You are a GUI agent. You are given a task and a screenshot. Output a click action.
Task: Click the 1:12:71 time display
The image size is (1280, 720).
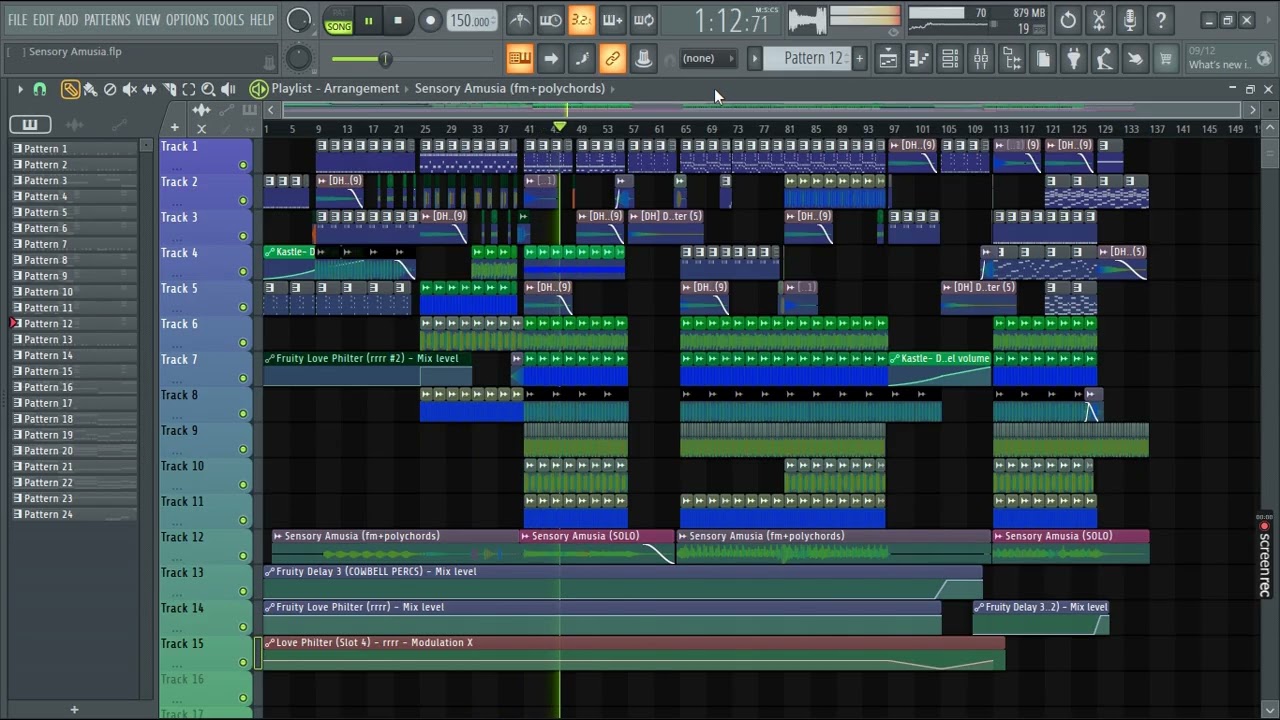[732, 20]
